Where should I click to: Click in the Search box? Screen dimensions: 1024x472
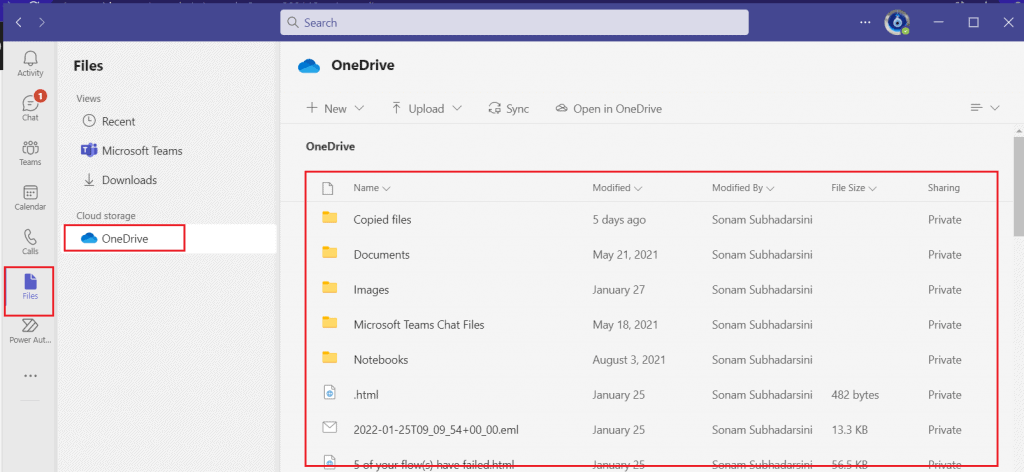(514, 23)
